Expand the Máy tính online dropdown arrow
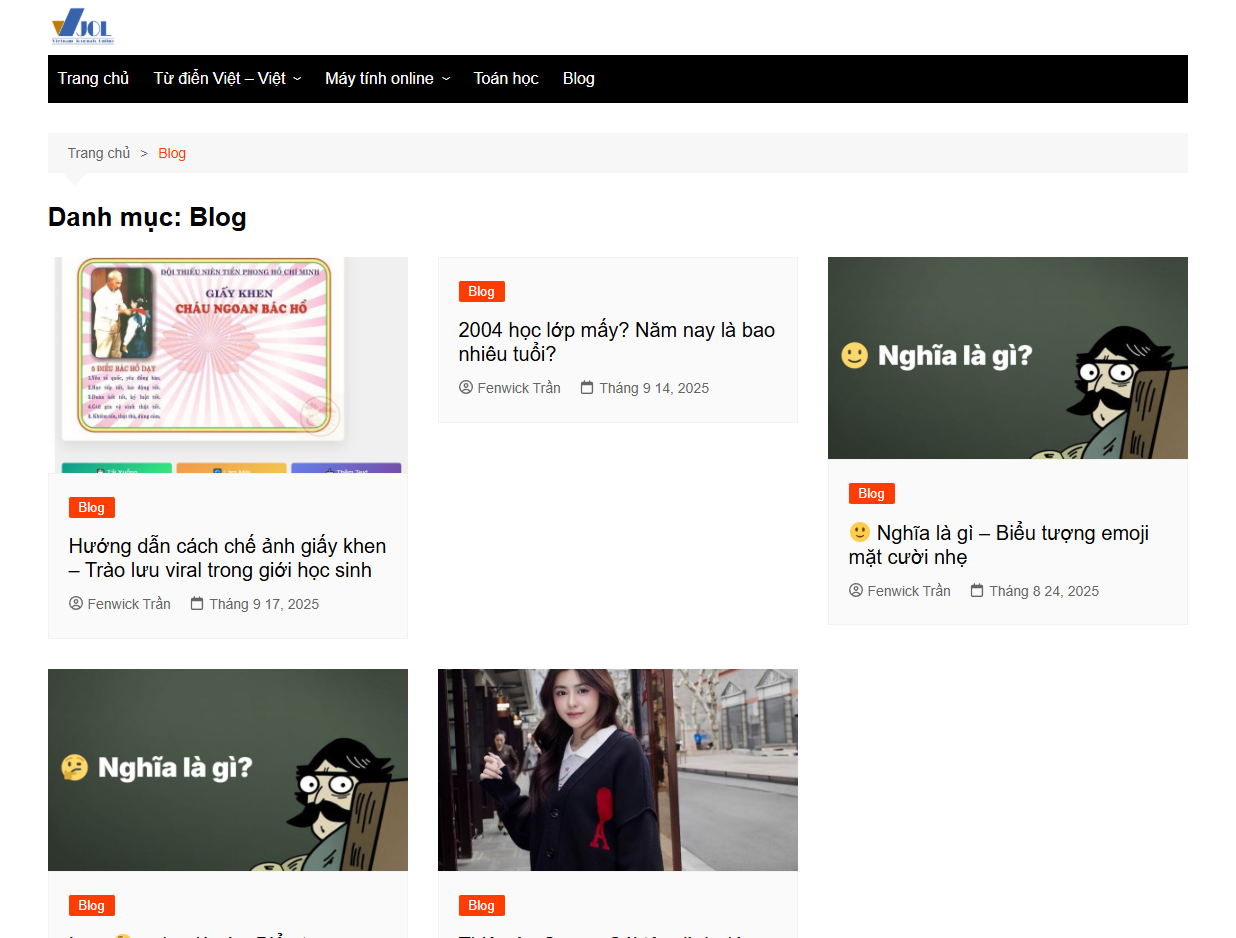The width and height of the screenshot is (1236, 938). (x=446, y=79)
